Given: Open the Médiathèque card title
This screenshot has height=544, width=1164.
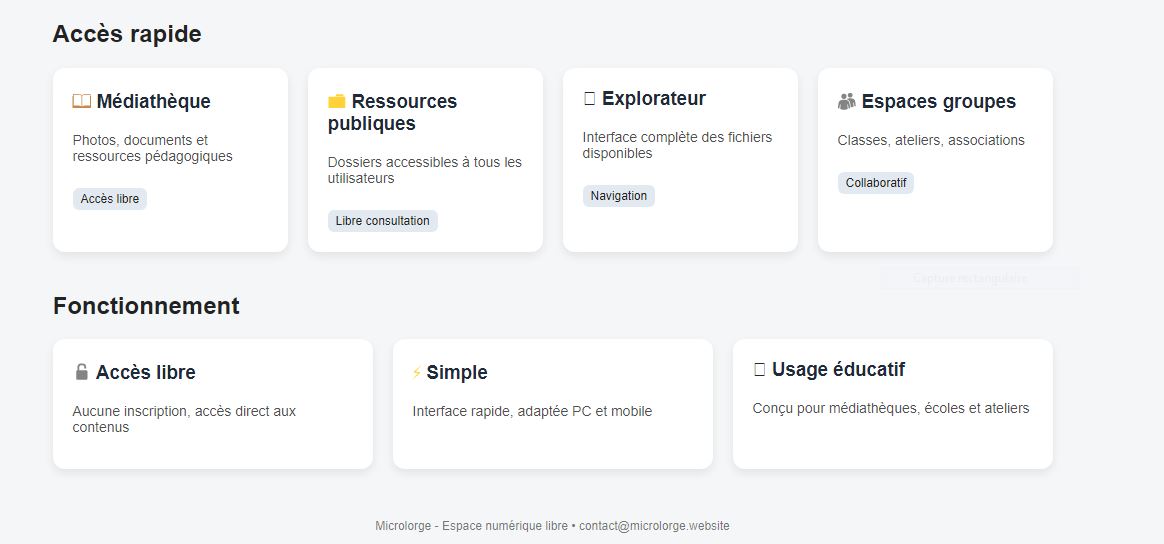Looking at the screenshot, I should (x=153, y=101).
